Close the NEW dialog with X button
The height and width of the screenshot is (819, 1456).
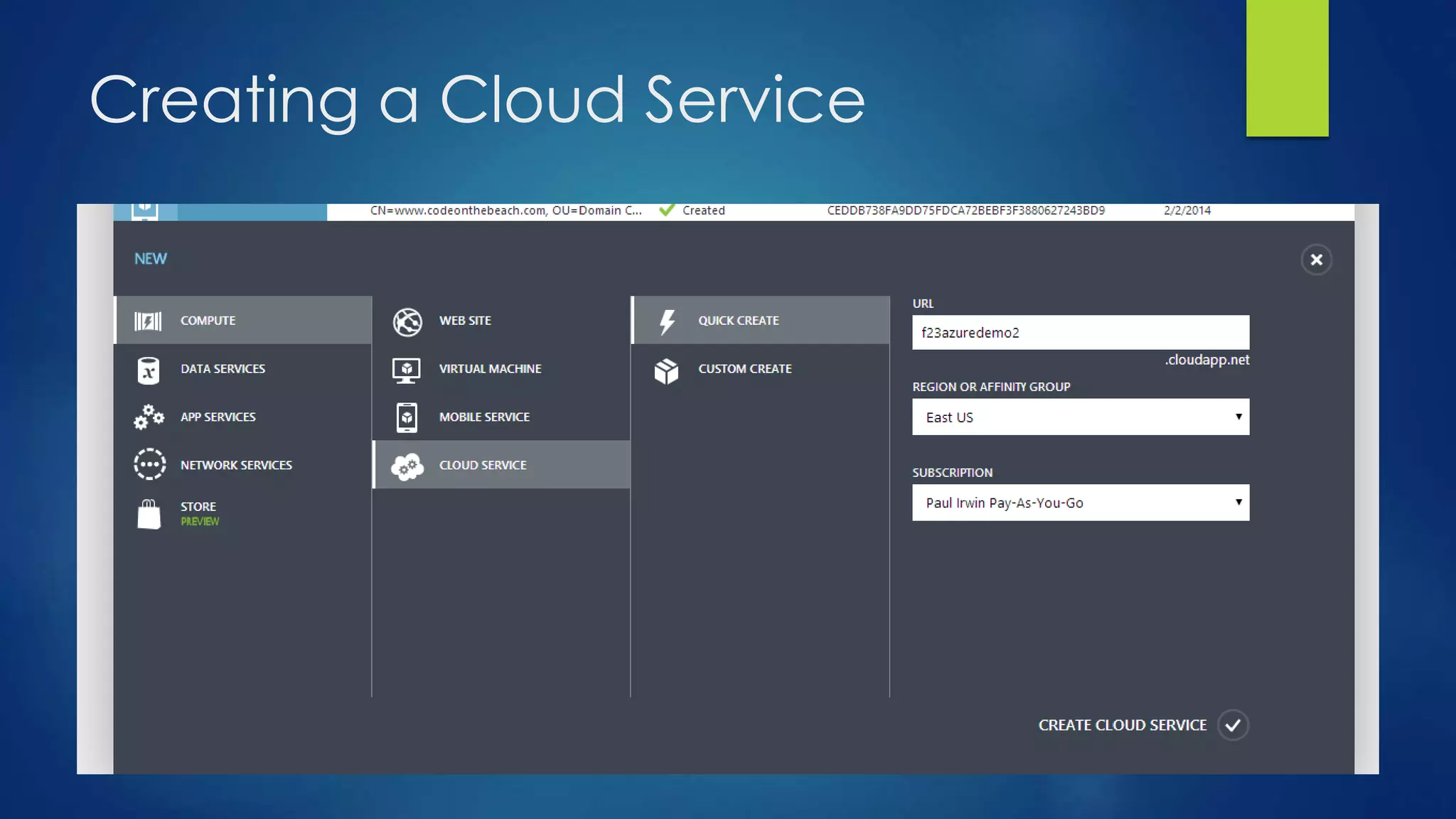coord(1316,259)
